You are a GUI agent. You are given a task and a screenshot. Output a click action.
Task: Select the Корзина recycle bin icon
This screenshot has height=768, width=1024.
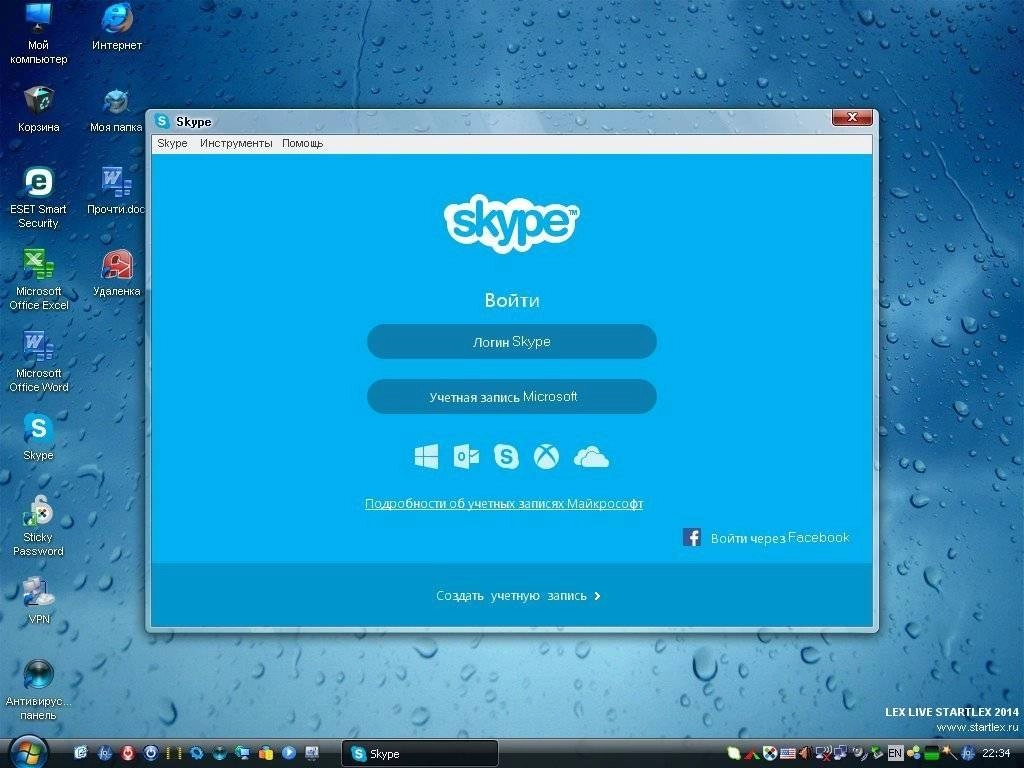(39, 108)
